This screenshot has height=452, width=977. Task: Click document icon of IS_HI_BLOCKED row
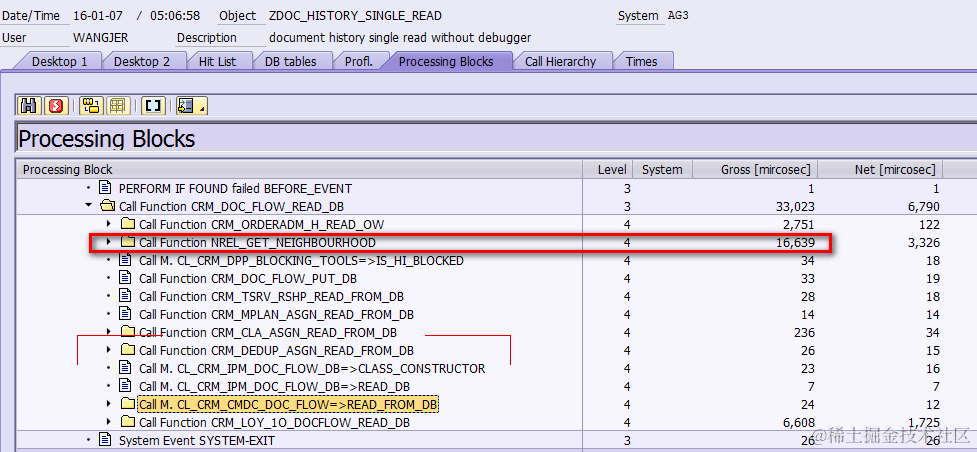[125, 260]
